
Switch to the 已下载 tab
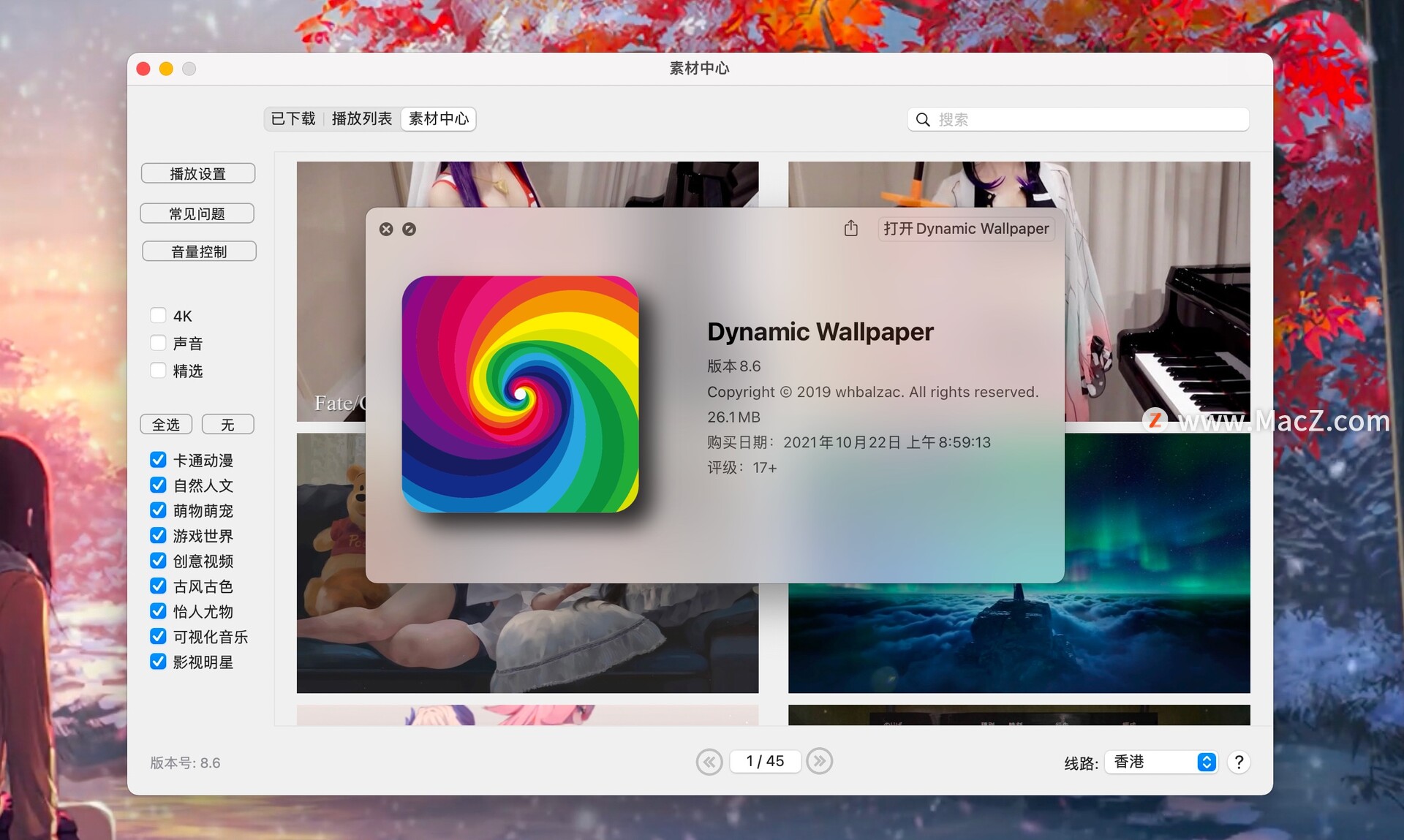[x=293, y=118]
